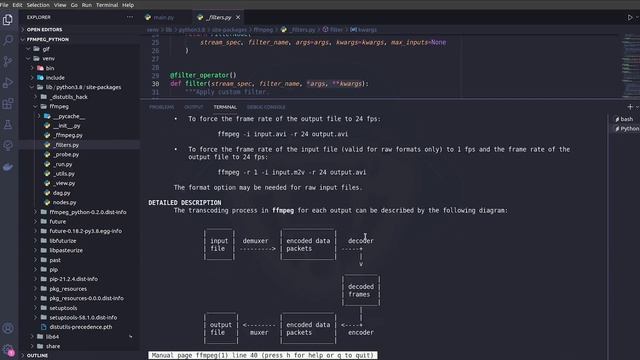
Task: Open distutils-precedence.pth file
Action: point(80,327)
